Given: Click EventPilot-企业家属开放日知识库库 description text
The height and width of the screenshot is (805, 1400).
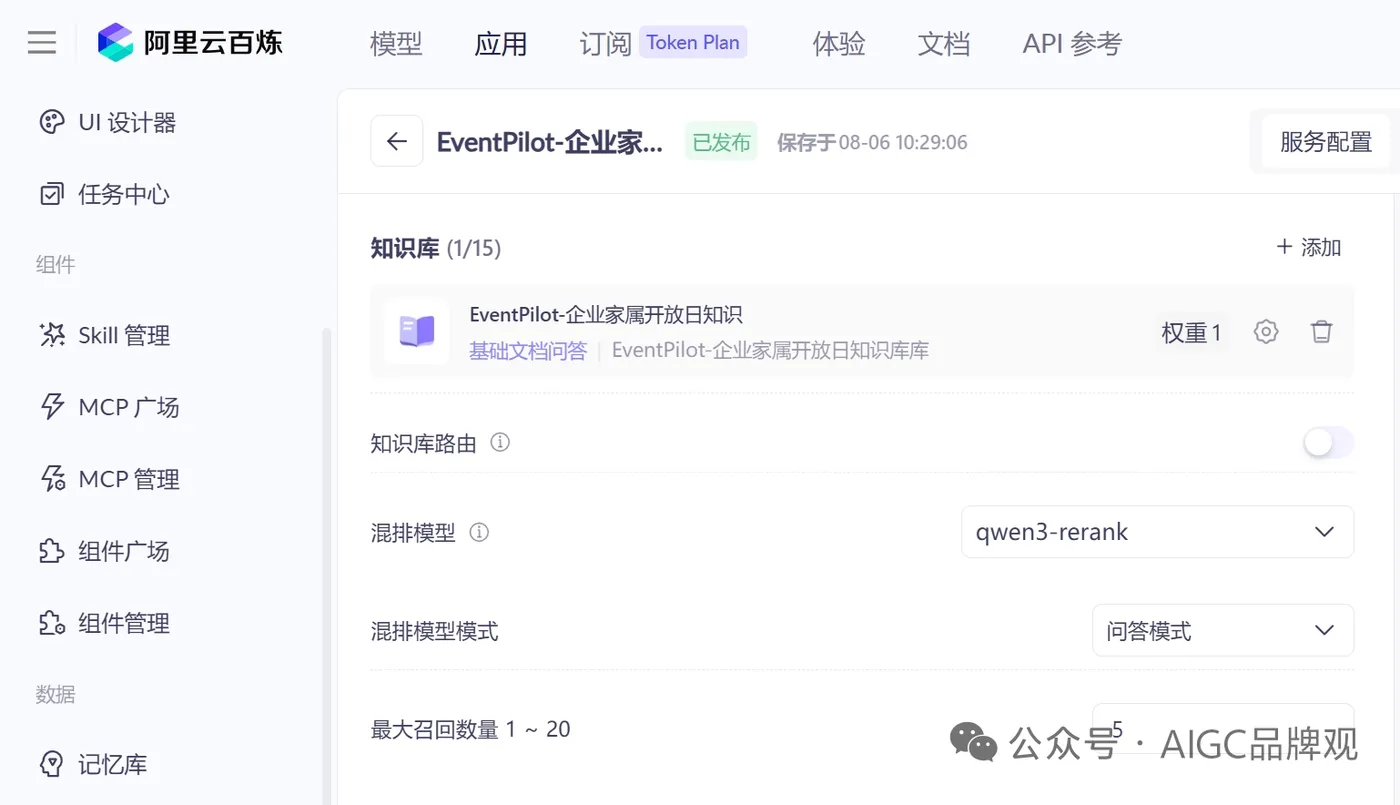Looking at the screenshot, I should 770,351.
